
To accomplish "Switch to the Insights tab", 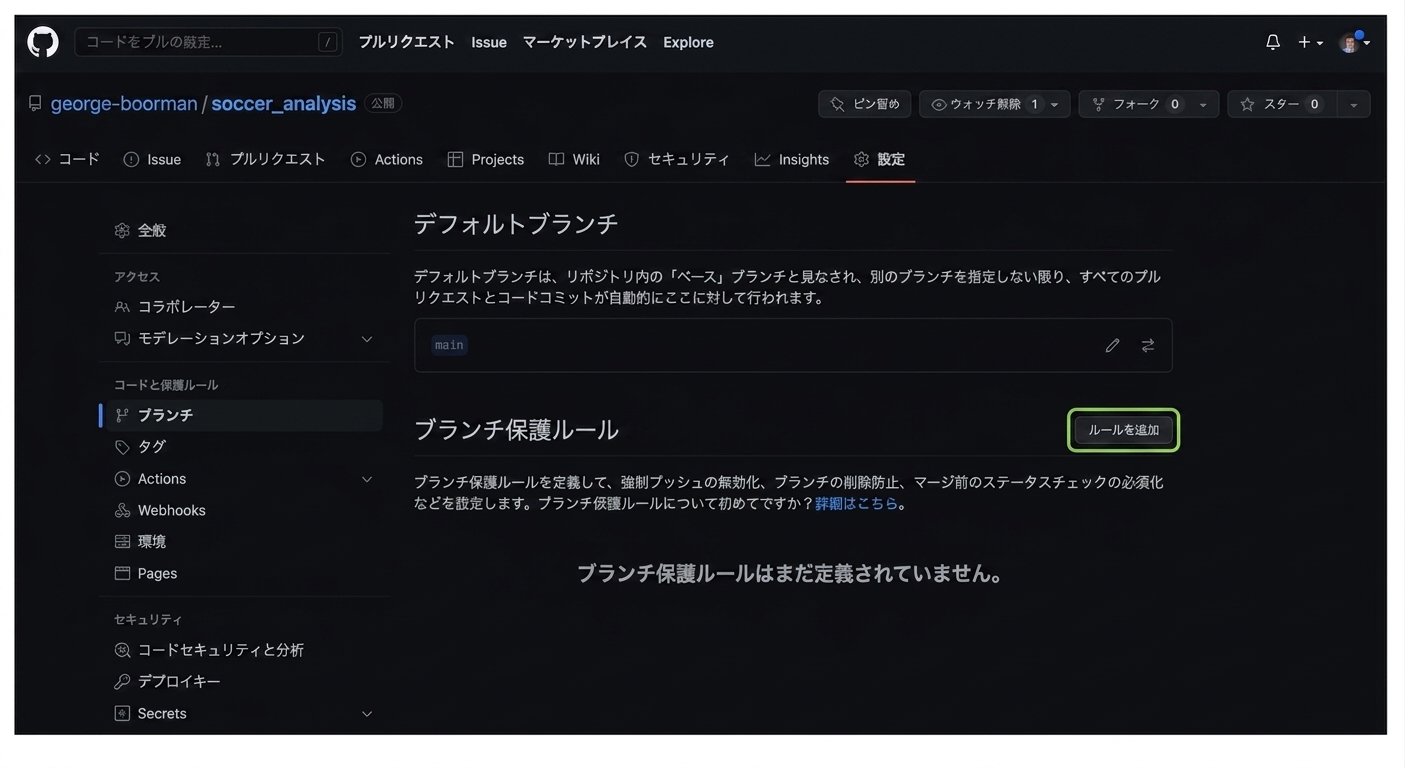I will point(792,159).
